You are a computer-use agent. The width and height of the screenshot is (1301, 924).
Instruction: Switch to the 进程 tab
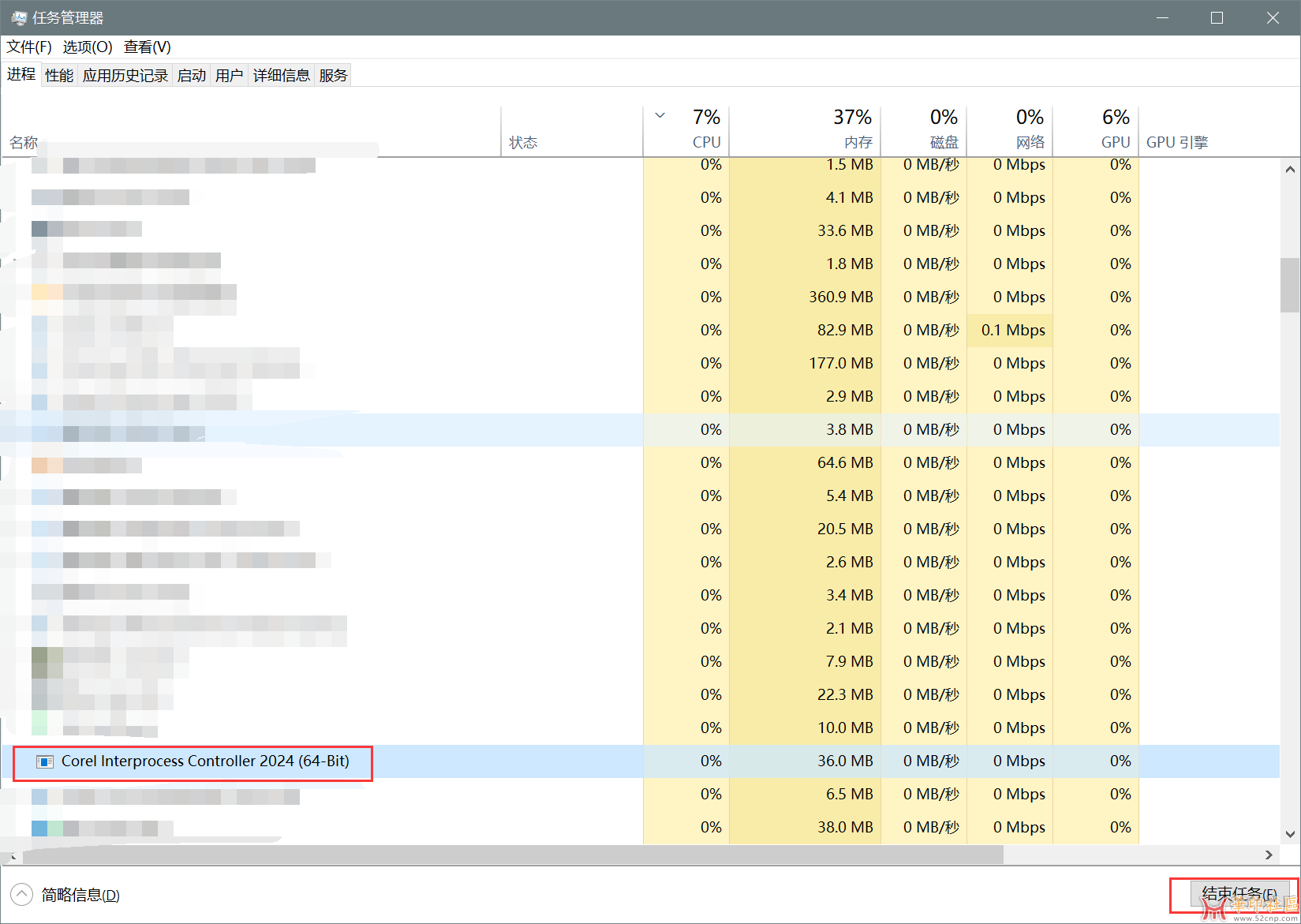[x=21, y=74]
